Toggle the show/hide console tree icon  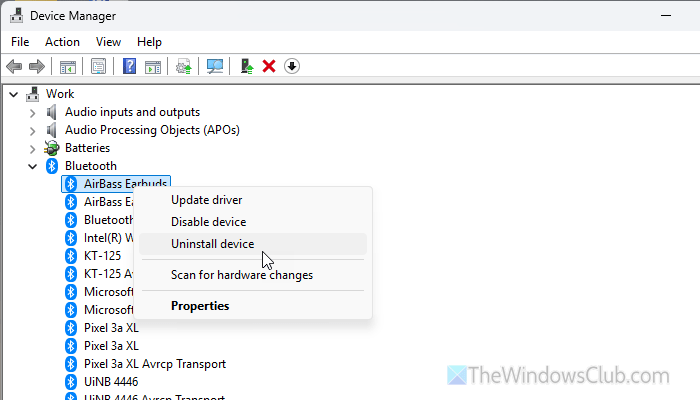[68, 67]
